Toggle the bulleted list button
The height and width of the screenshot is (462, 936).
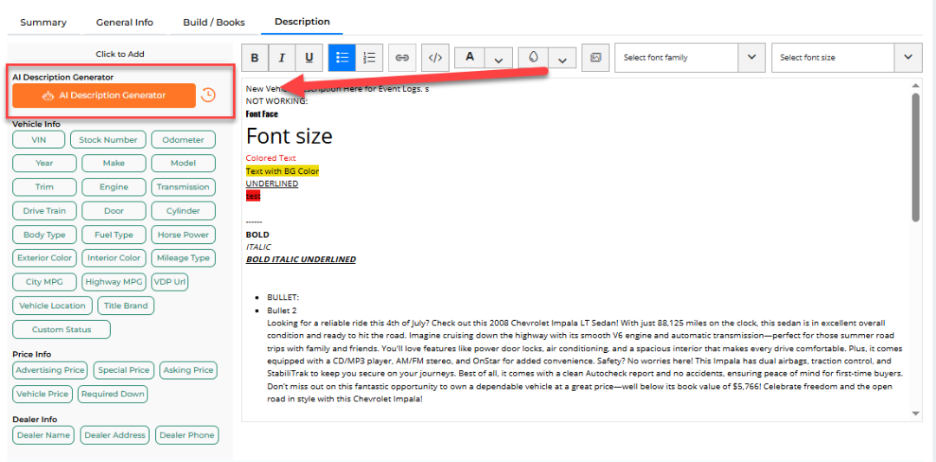(x=342, y=58)
